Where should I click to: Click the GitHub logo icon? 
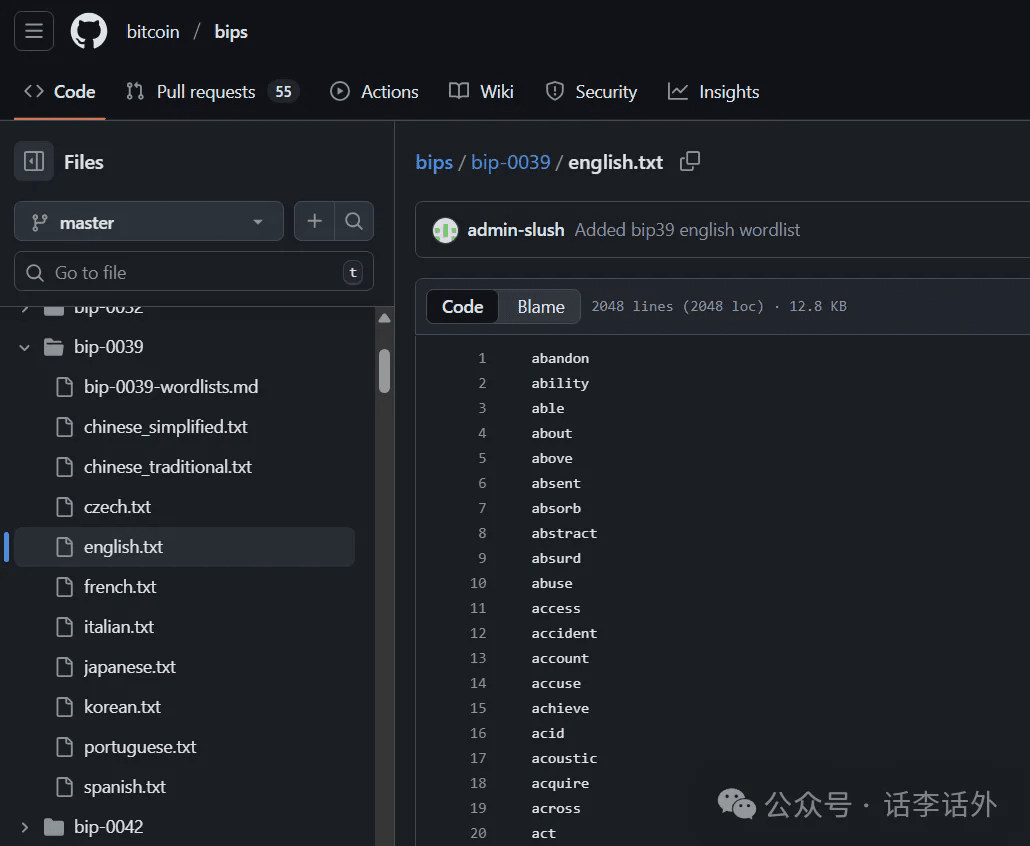[89, 31]
